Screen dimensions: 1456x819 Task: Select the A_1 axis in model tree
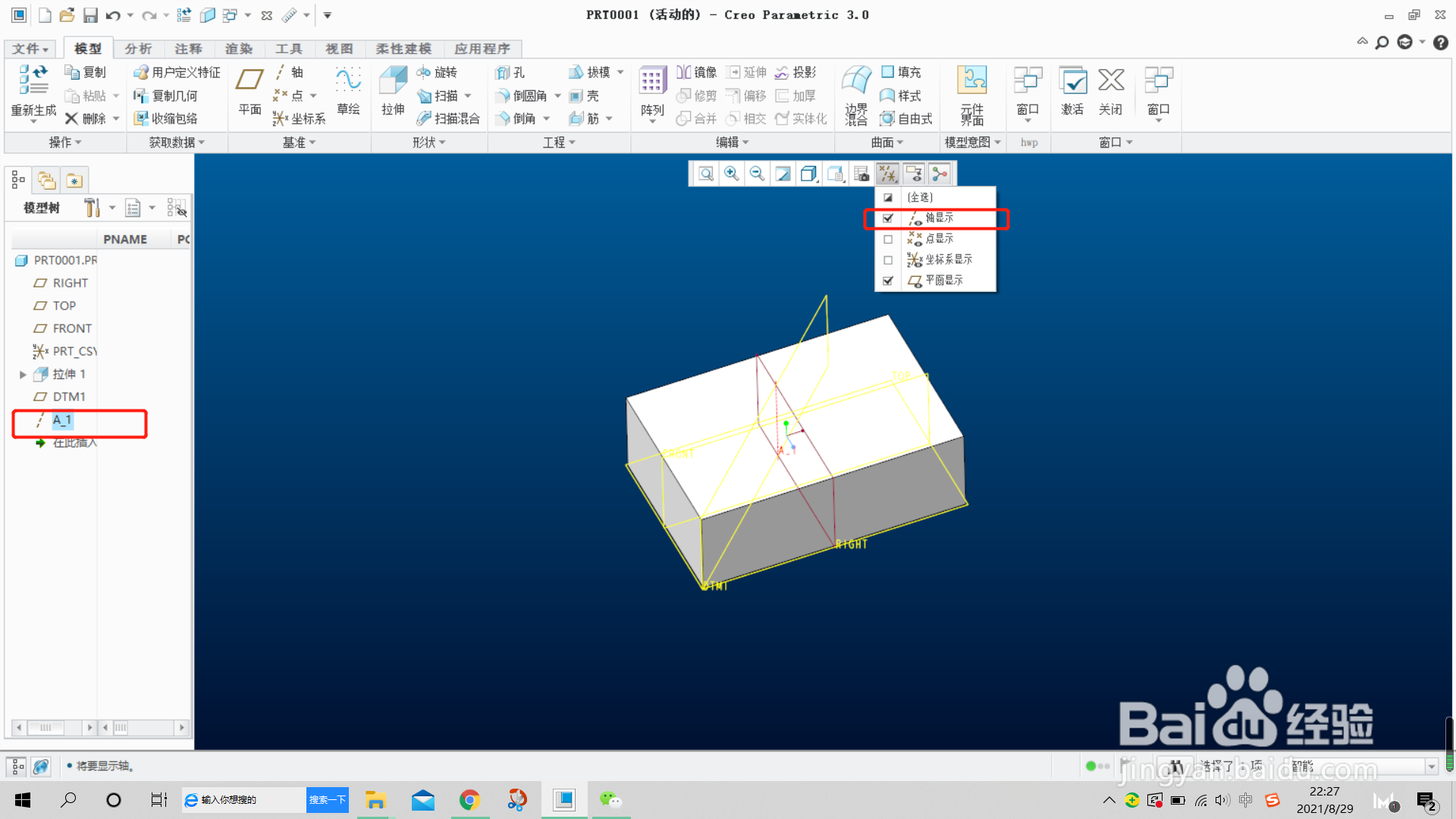click(61, 420)
